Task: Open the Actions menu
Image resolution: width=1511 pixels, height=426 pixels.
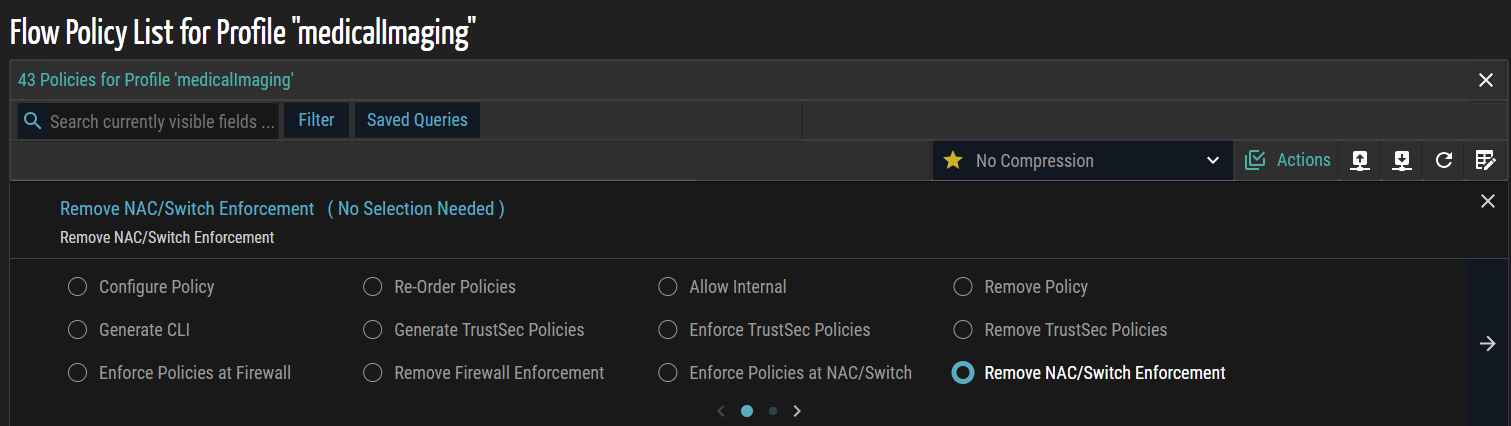Action: click(x=1289, y=160)
